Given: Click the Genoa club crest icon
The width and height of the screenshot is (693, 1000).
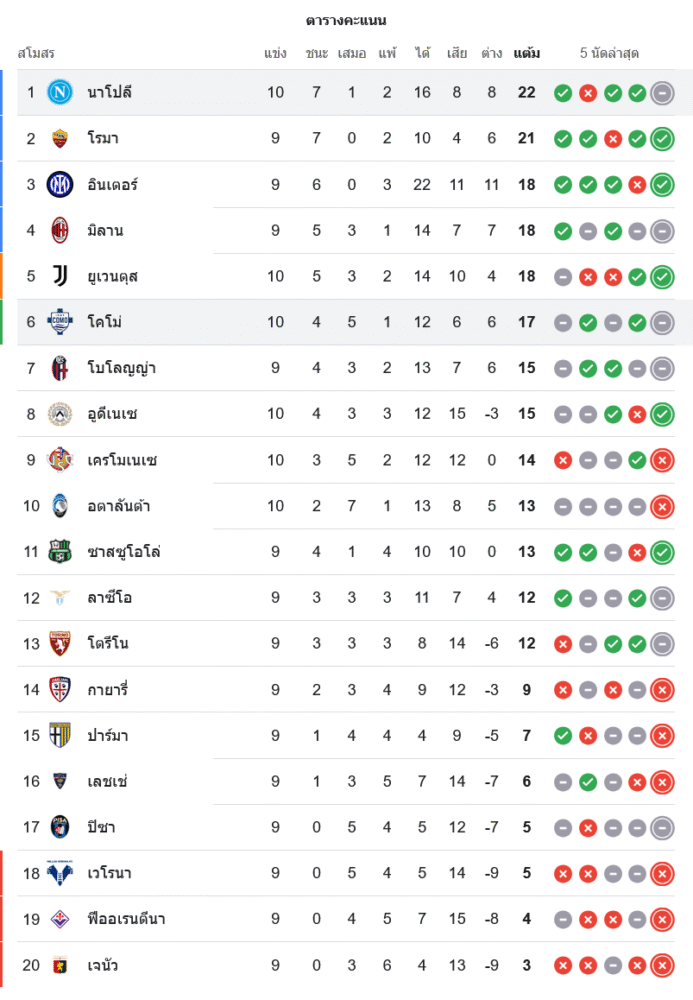Looking at the screenshot, I should [x=60, y=965].
